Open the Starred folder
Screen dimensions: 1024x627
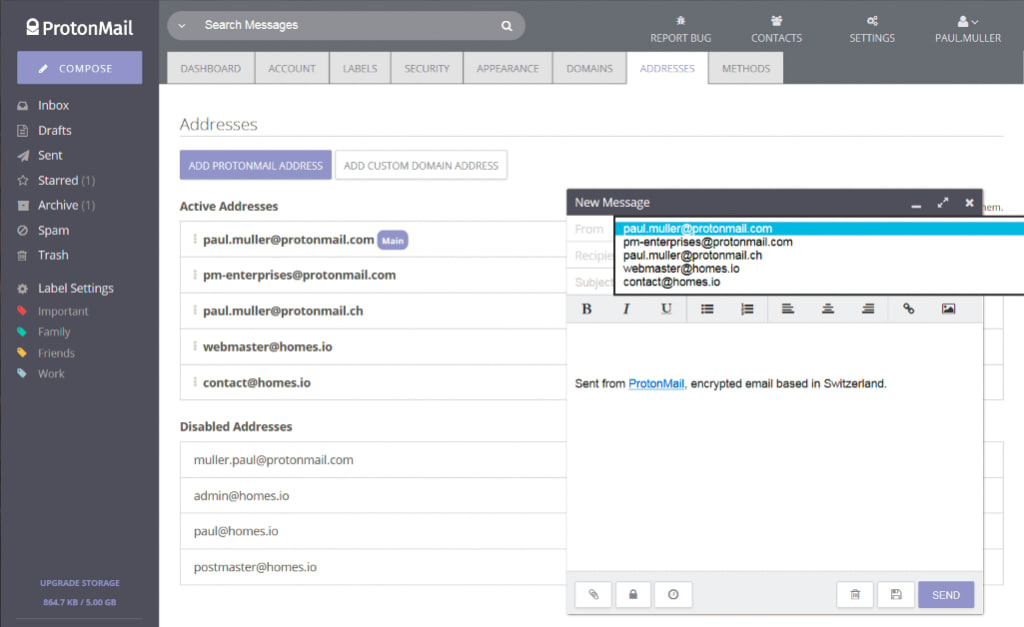(57, 180)
